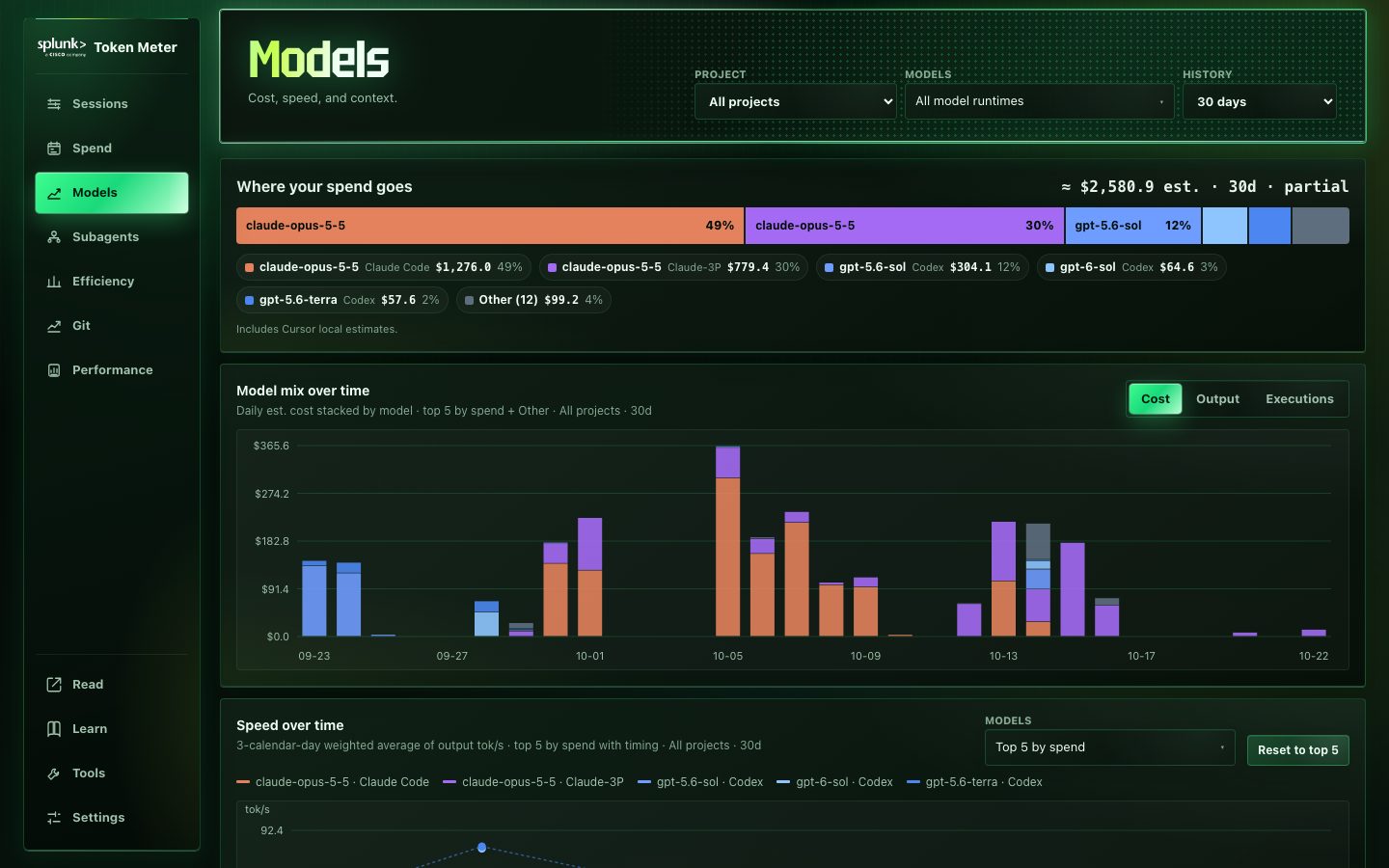This screenshot has width=1389, height=868.
Task: Open the Performance page label
Action: coord(112,370)
